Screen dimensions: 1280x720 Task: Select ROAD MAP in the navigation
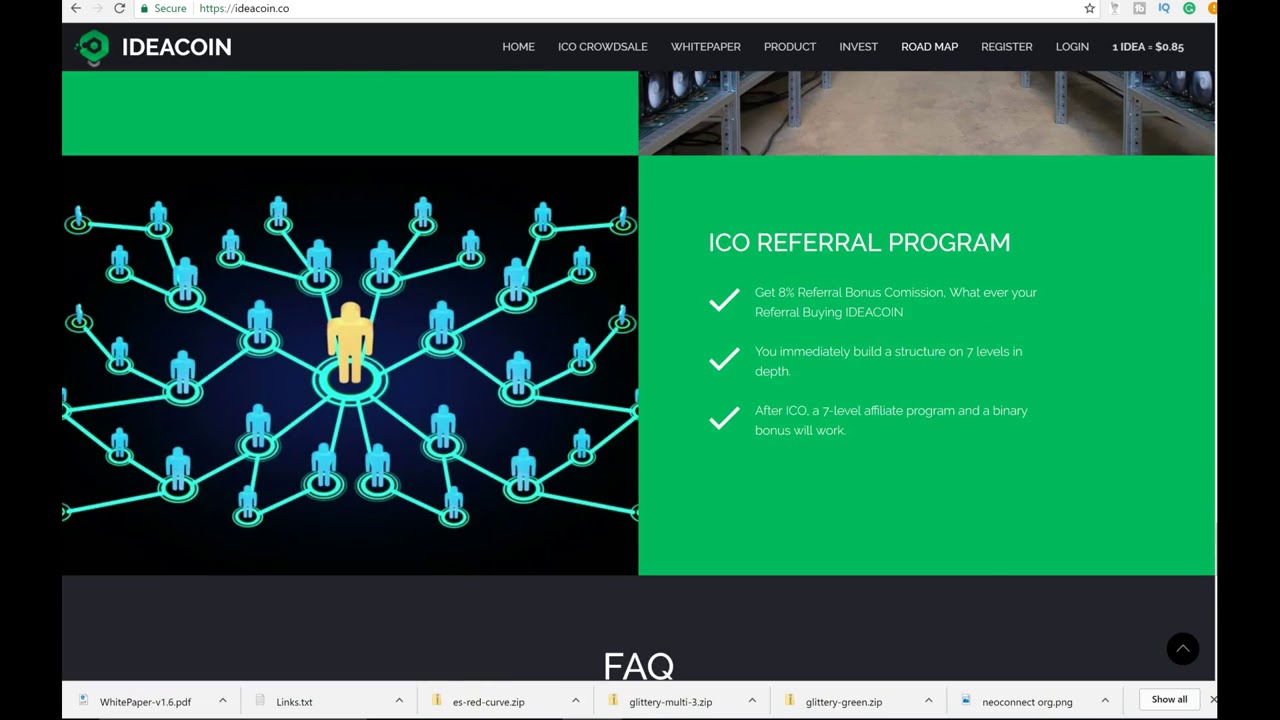point(929,47)
